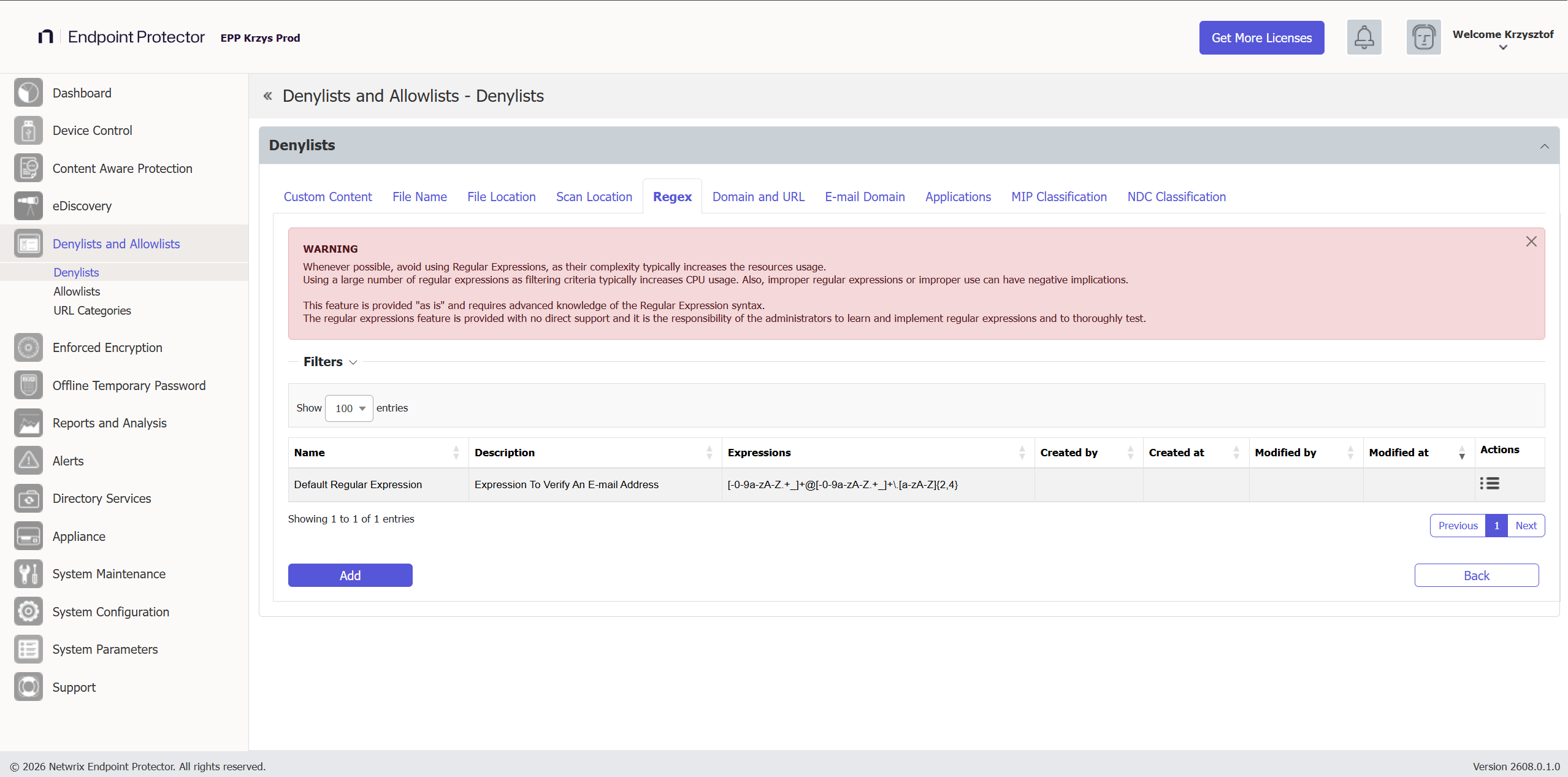Screen dimensions: 1568x777
Task: Go to Domain and URL tab
Action: click(758, 197)
